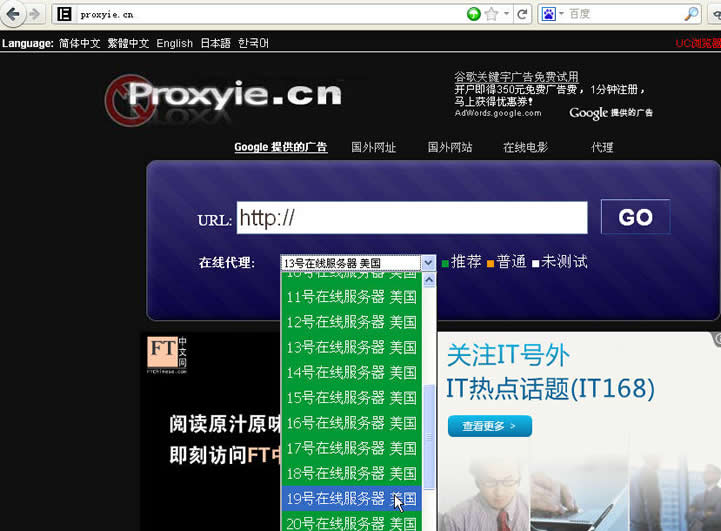Click the Google 提供的广告 nav link
The height and width of the screenshot is (531, 721).
(x=280, y=147)
